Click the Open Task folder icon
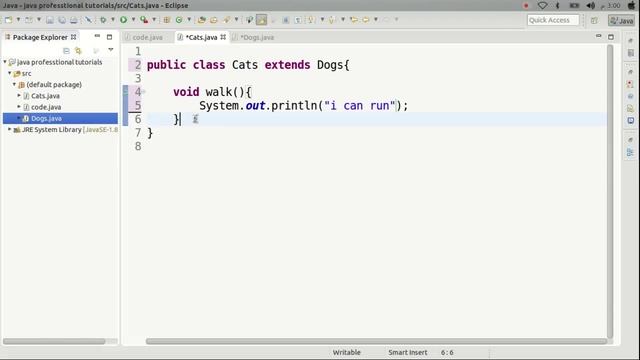640x360 pixels. pyautogui.click(x=213, y=20)
